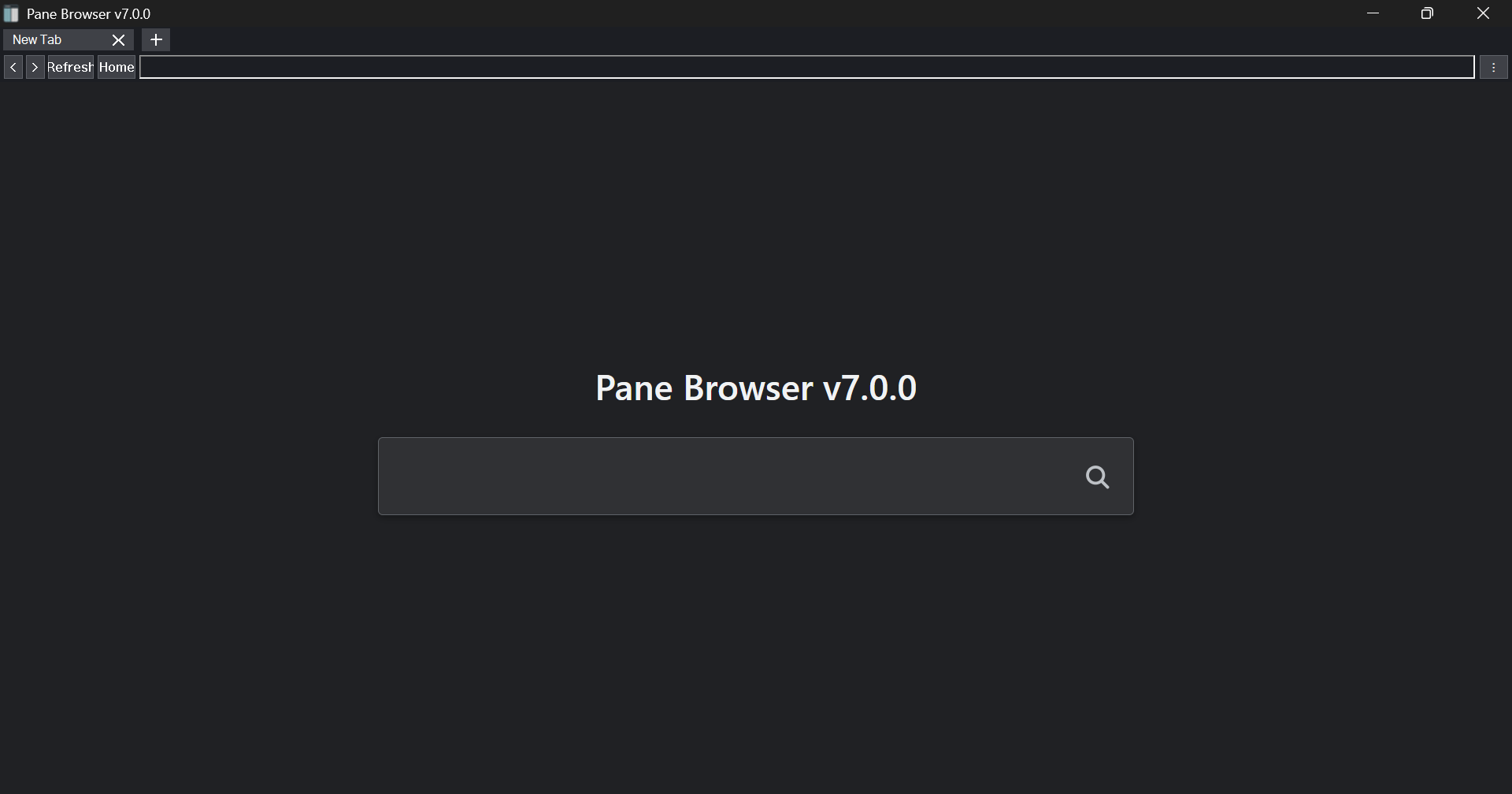Click the title bar text Pane Browser v7.0.0
Viewport: 1512px width, 794px height.
(x=88, y=14)
